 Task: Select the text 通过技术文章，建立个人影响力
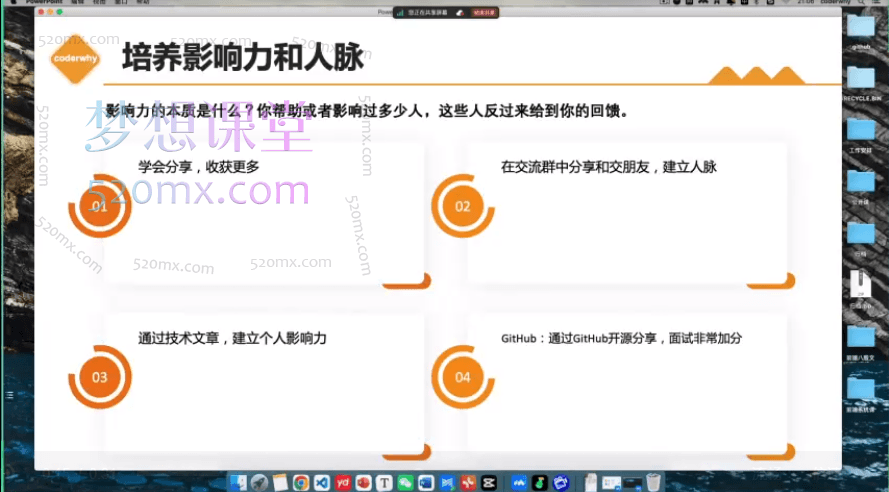(x=232, y=338)
